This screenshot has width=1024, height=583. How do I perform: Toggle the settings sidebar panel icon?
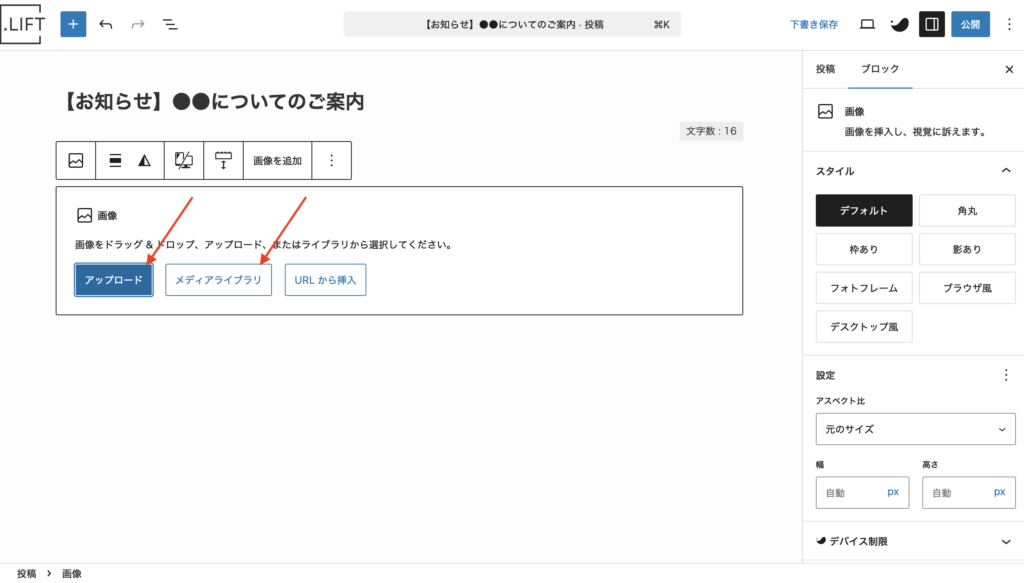(931, 24)
